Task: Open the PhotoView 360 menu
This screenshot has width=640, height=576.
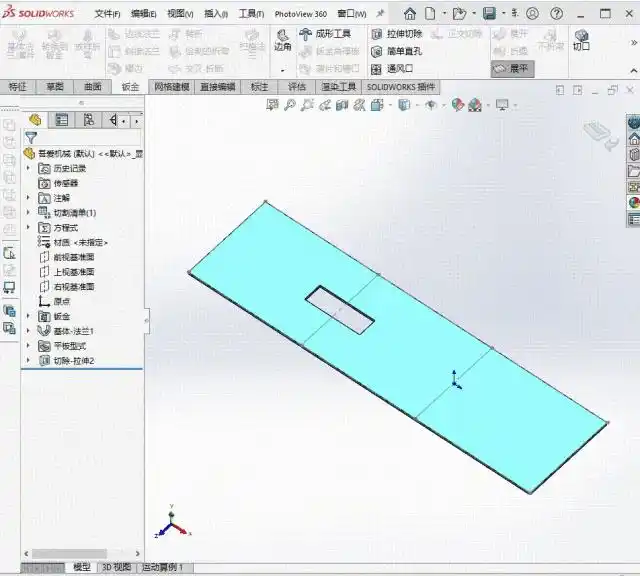Action: coord(301,14)
